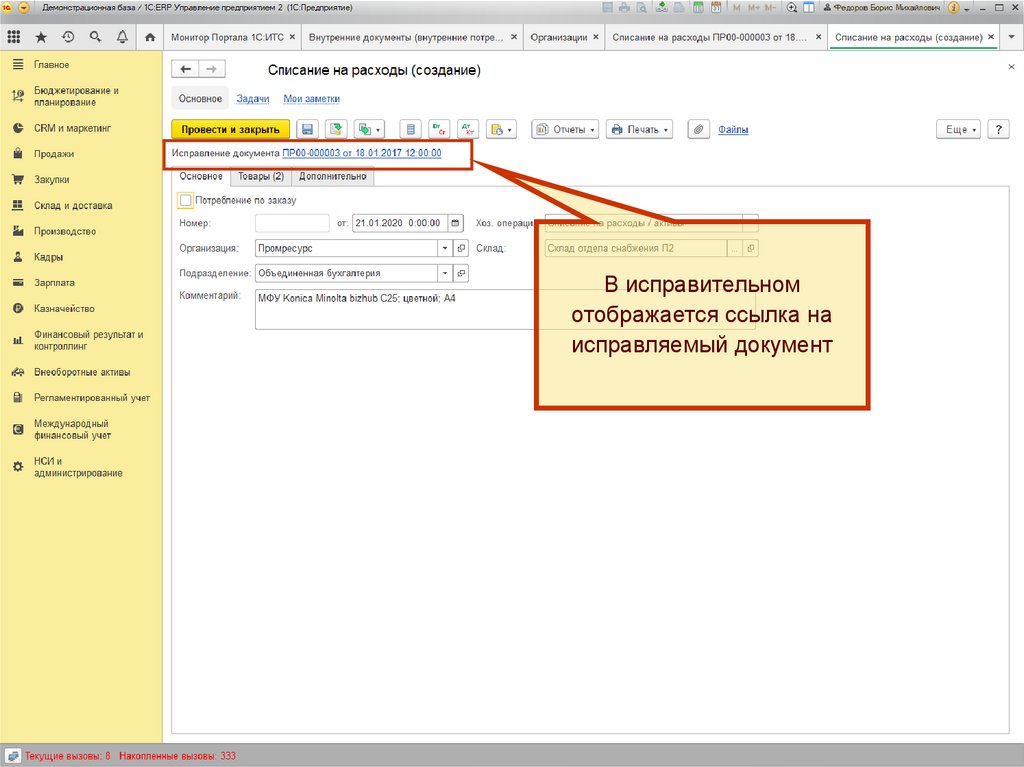Toggle the Потребление по заказу checkbox
This screenshot has height=767, width=1024.
pos(185,200)
